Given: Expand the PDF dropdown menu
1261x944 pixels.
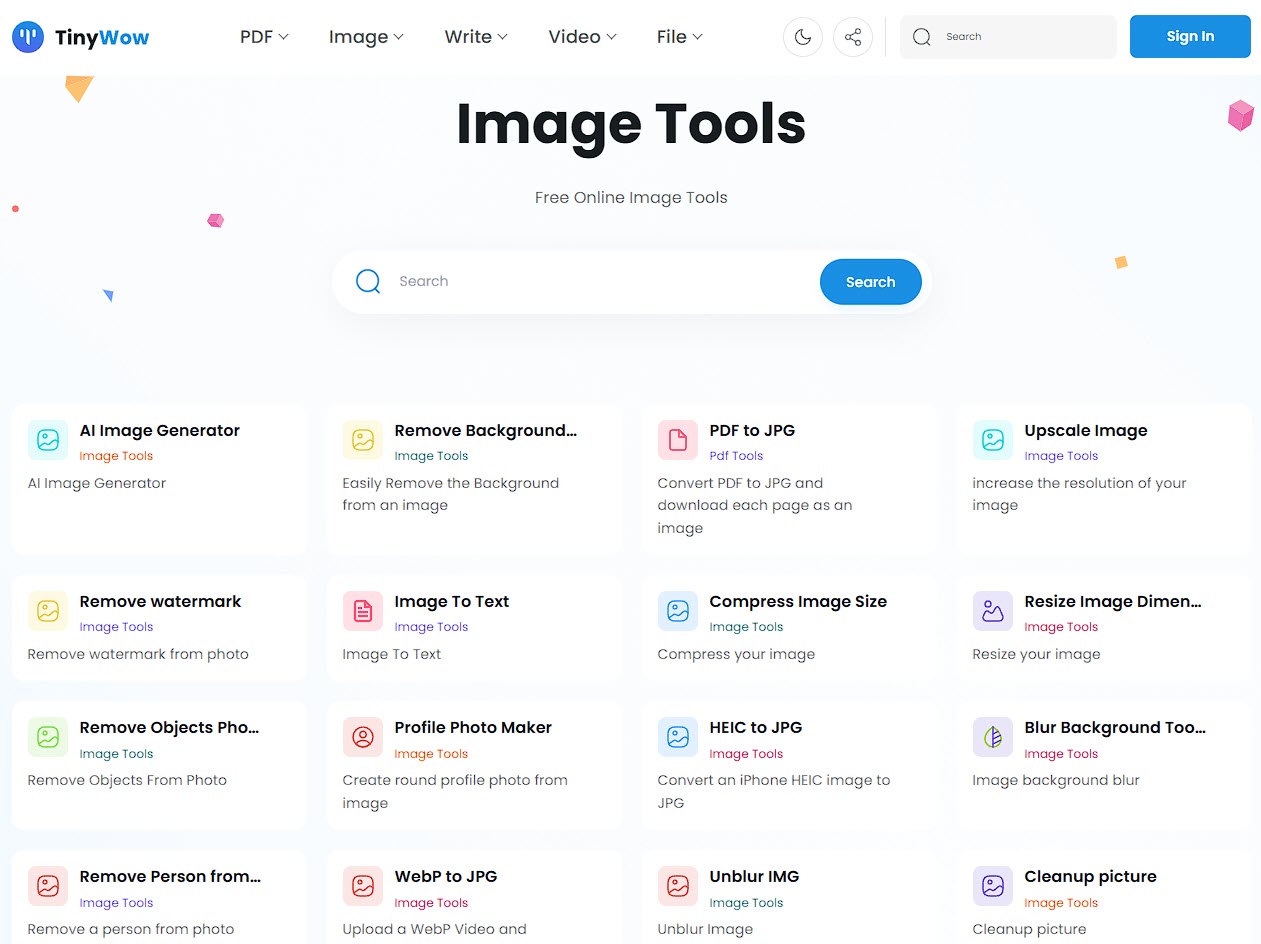Looking at the screenshot, I should tap(264, 37).
